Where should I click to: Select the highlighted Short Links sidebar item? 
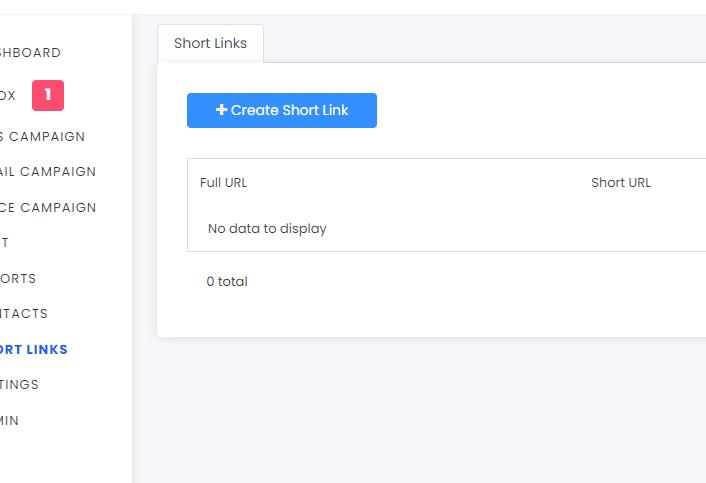(34, 350)
